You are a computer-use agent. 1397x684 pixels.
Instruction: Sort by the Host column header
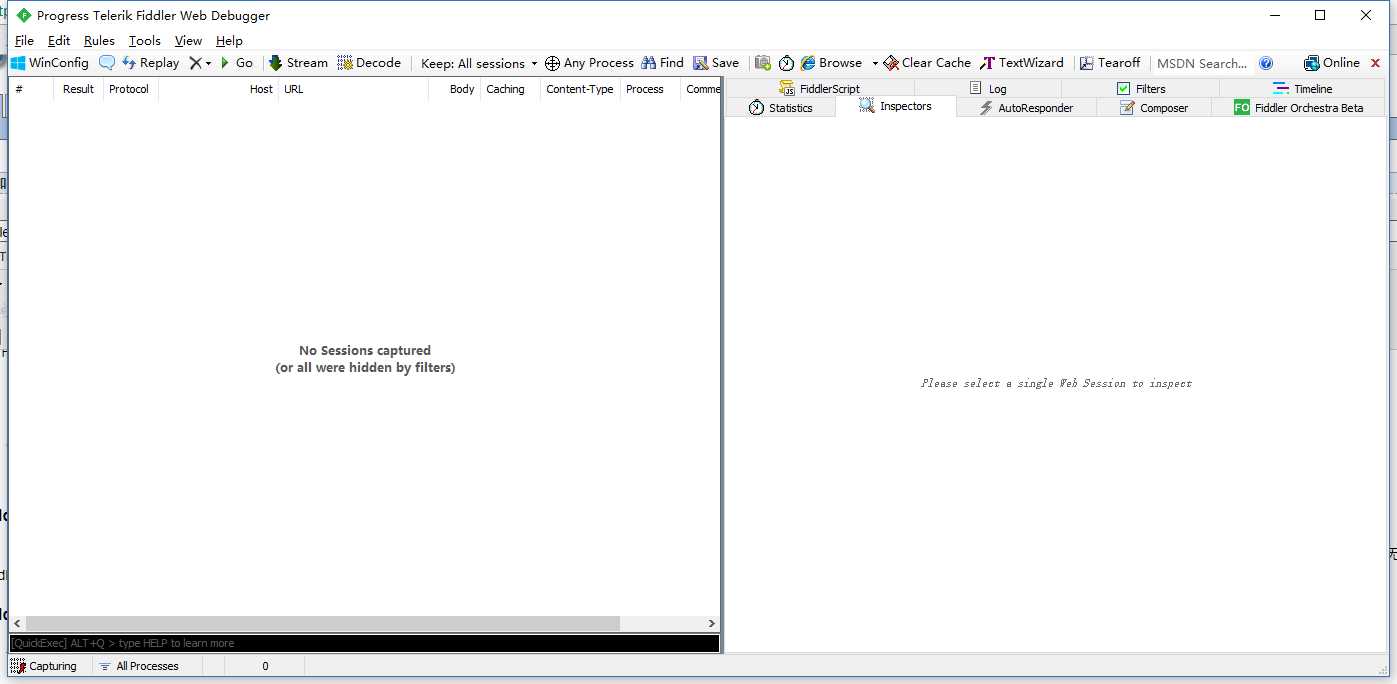218,89
